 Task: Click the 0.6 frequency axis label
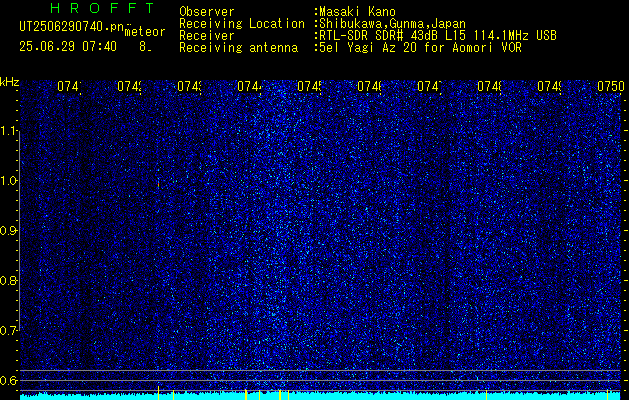click(x=9, y=380)
